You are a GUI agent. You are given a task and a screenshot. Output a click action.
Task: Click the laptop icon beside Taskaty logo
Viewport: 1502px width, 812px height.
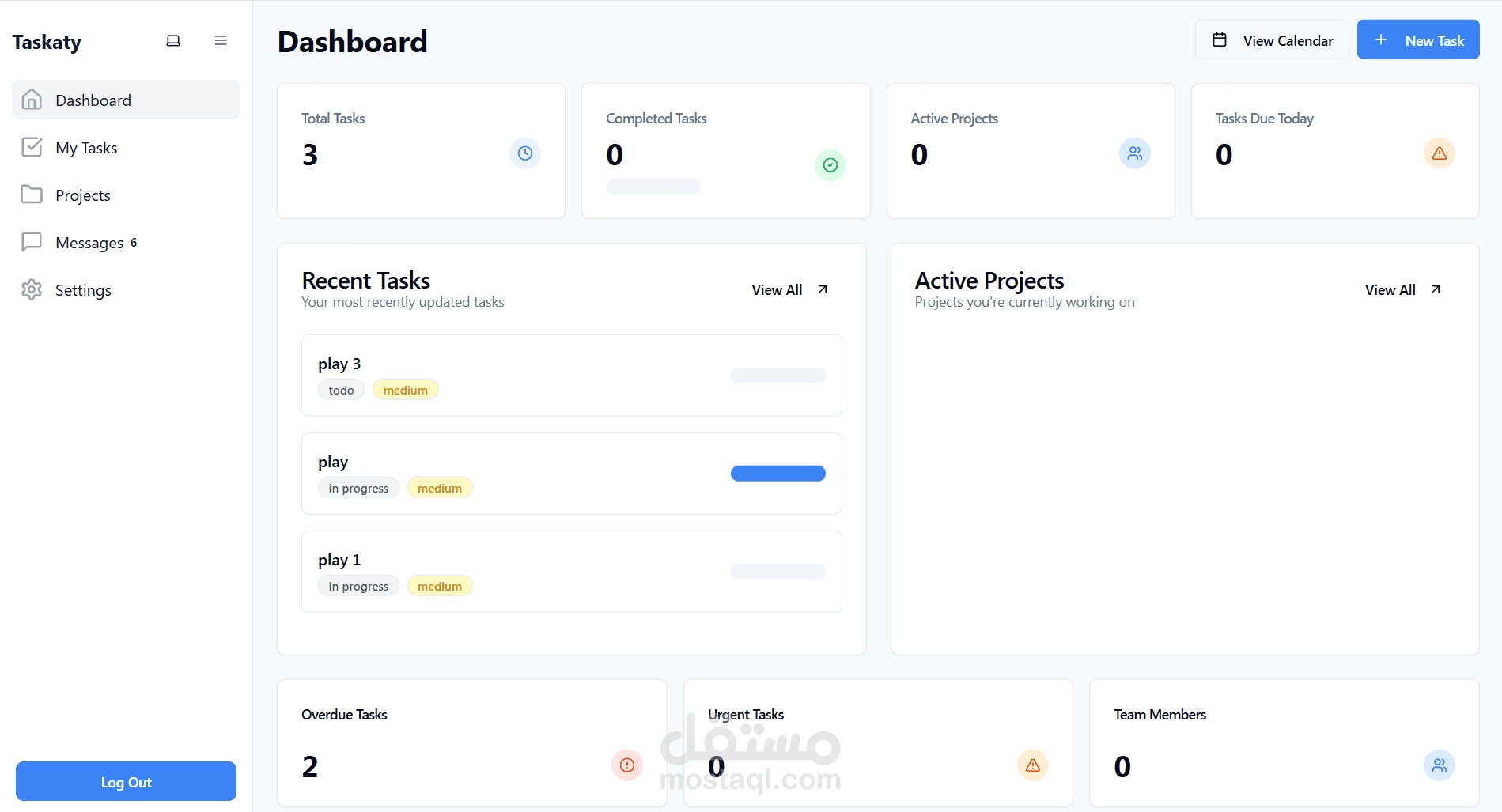coord(173,41)
